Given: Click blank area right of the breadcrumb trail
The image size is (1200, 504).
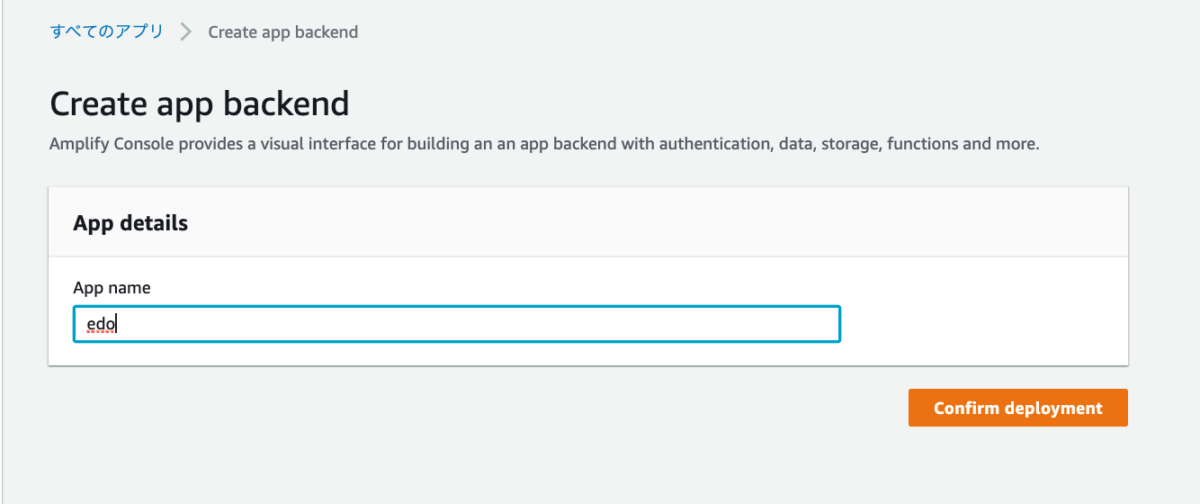Looking at the screenshot, I should click(700, 32).
